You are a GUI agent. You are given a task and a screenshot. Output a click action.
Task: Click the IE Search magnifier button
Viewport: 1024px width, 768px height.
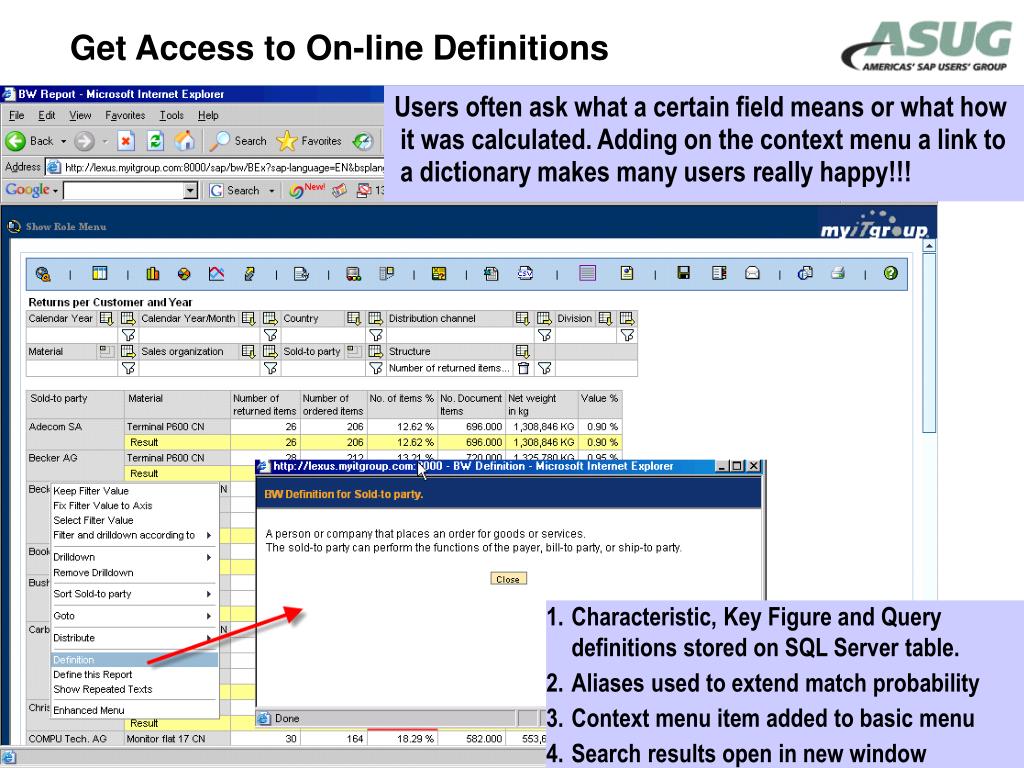pos(239,140)
